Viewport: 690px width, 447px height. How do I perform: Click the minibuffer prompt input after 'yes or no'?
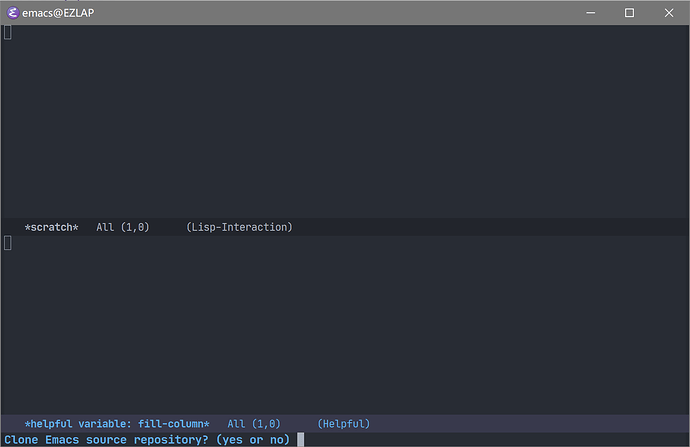301,440
